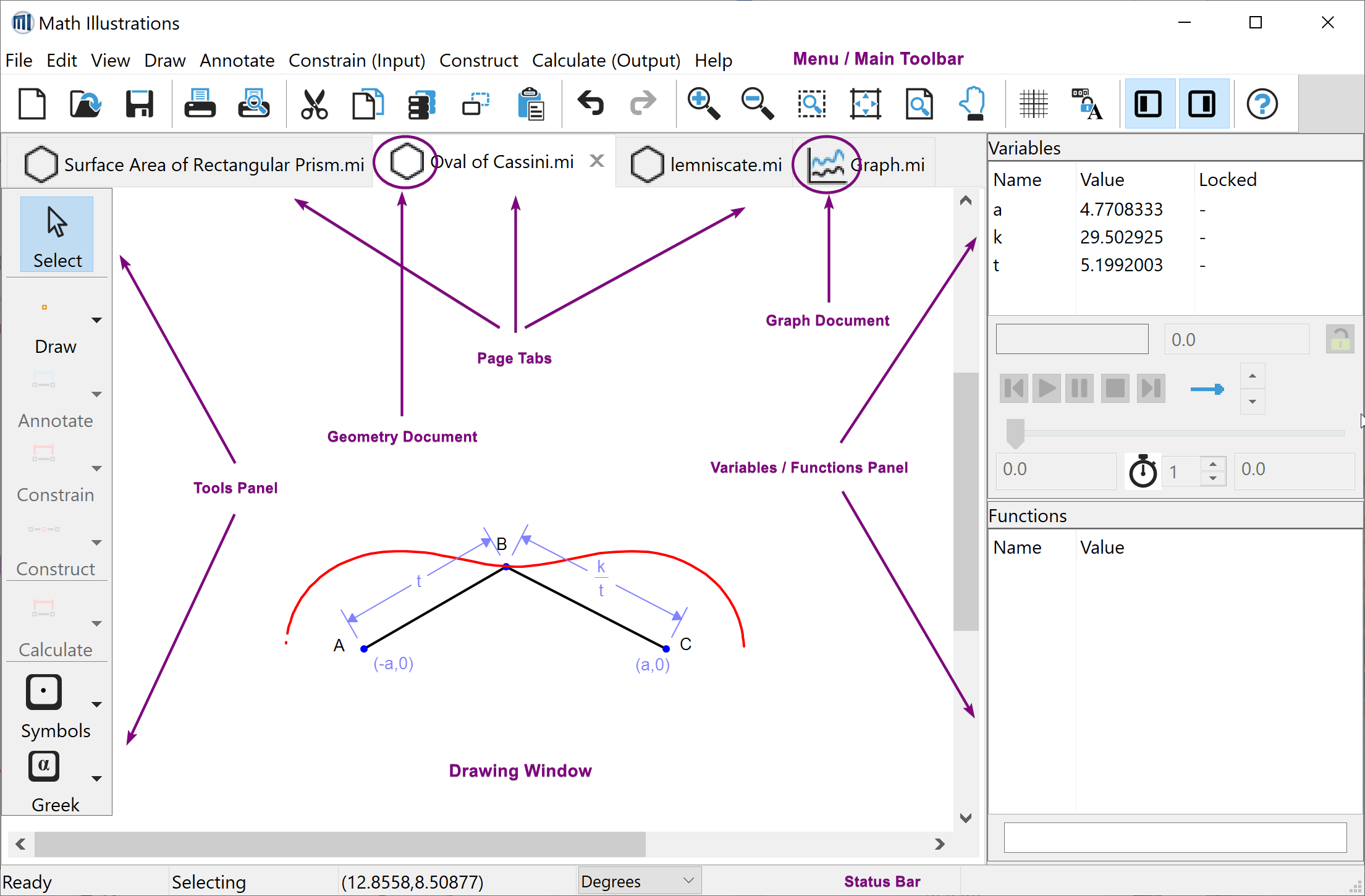Click the variable animation slider handle
Image resolution: width=1365 pixels, height=896 pixels.
1015,433
